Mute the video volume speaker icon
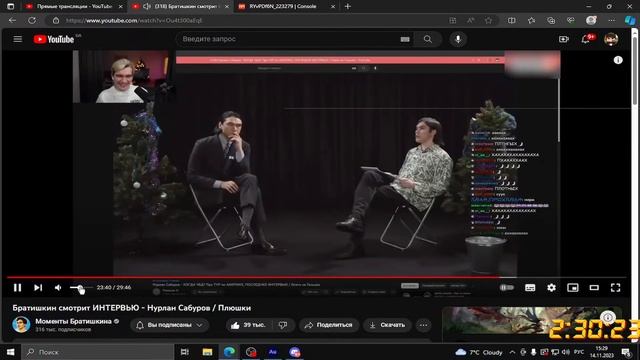Viewport: 640px width, 360px height. (x=58, y=288)
